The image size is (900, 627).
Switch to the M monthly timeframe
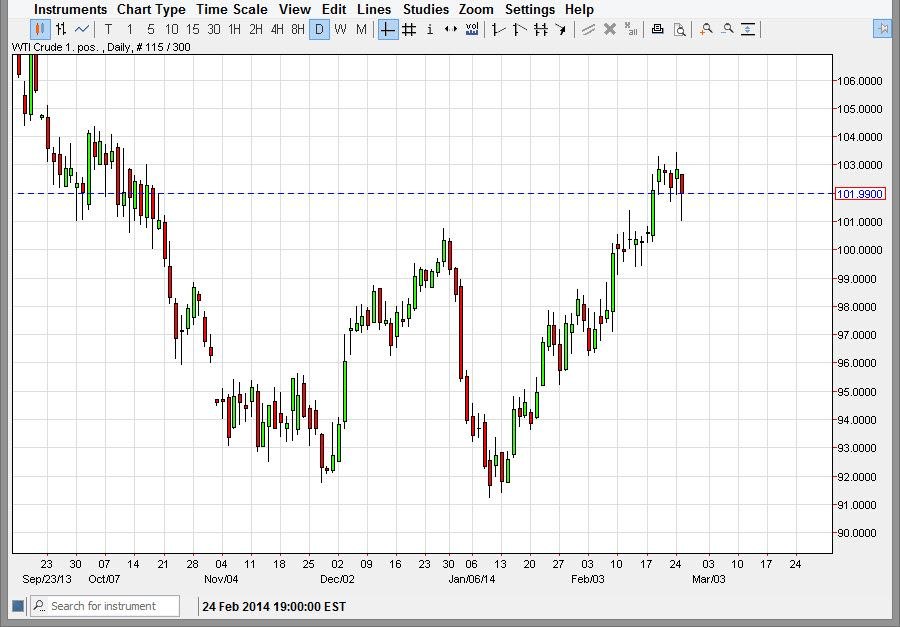point(361,30)
